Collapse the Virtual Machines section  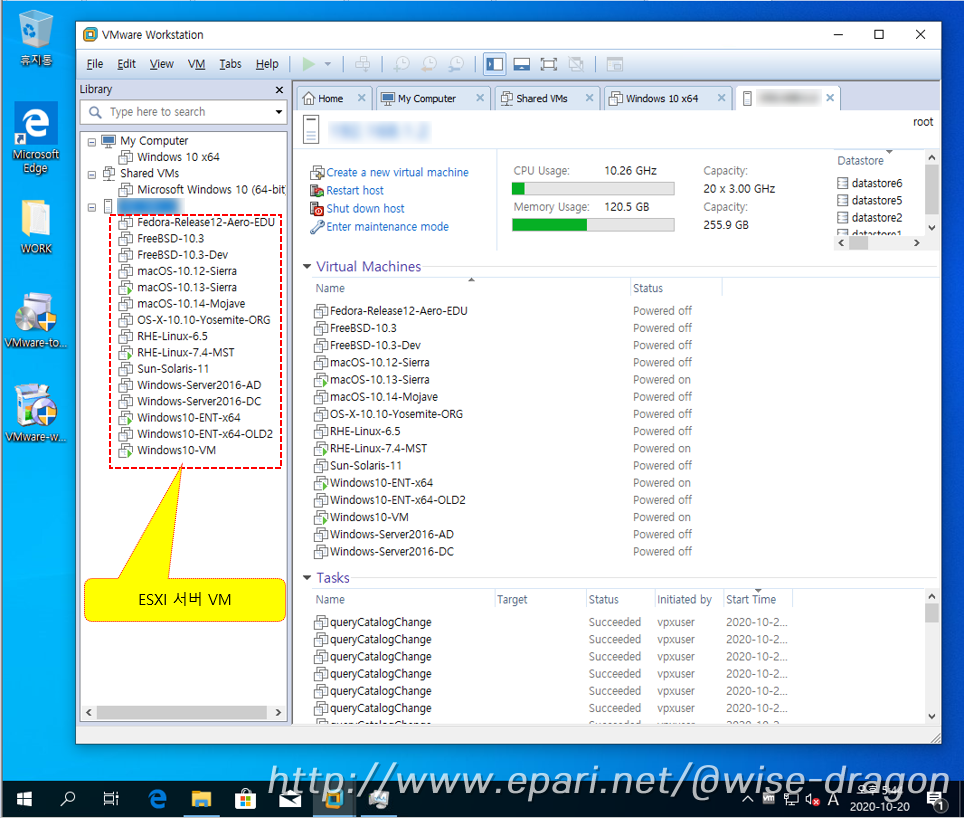tap(307, 266)
